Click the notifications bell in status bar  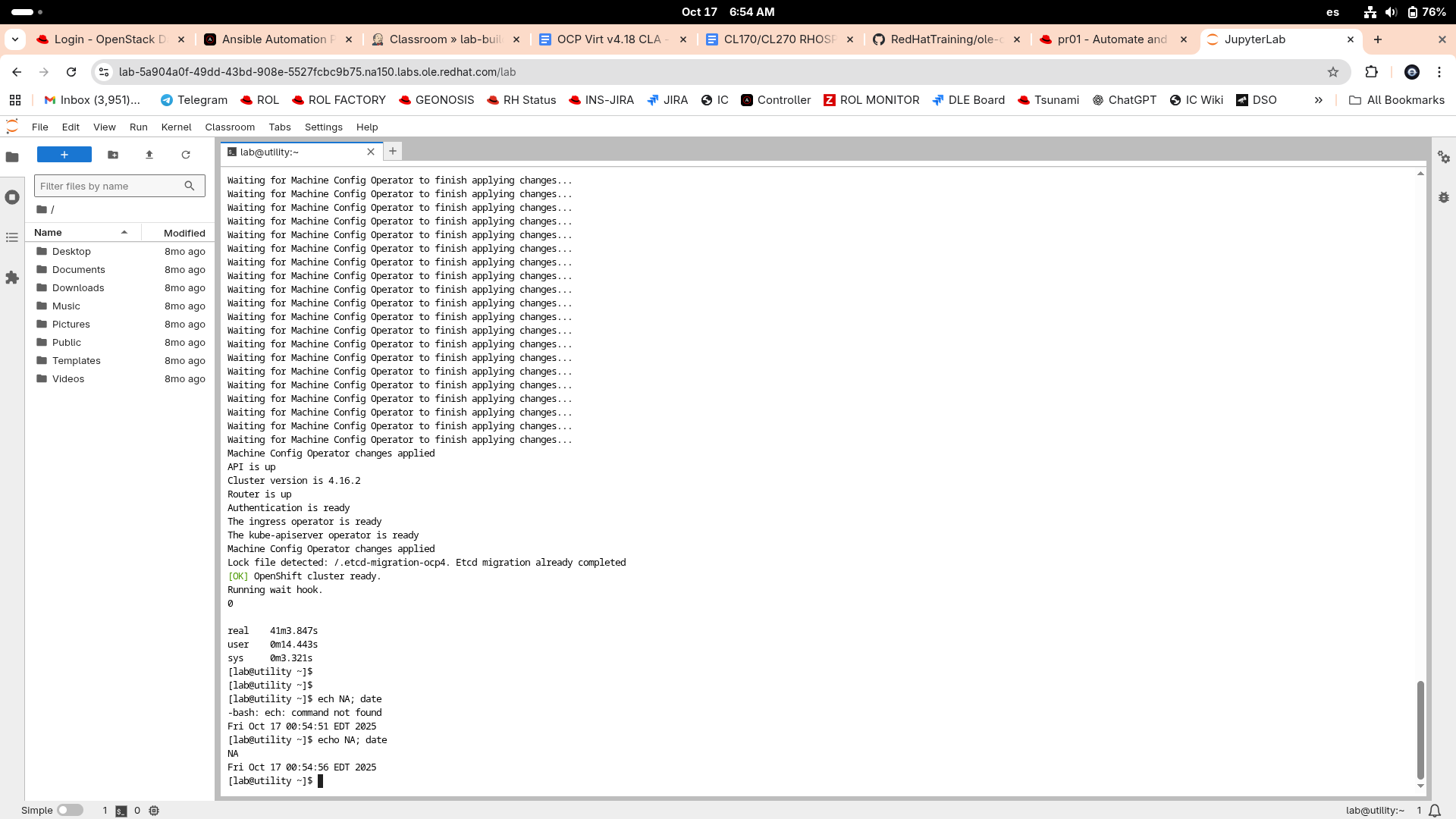(x=1435, y=811)
